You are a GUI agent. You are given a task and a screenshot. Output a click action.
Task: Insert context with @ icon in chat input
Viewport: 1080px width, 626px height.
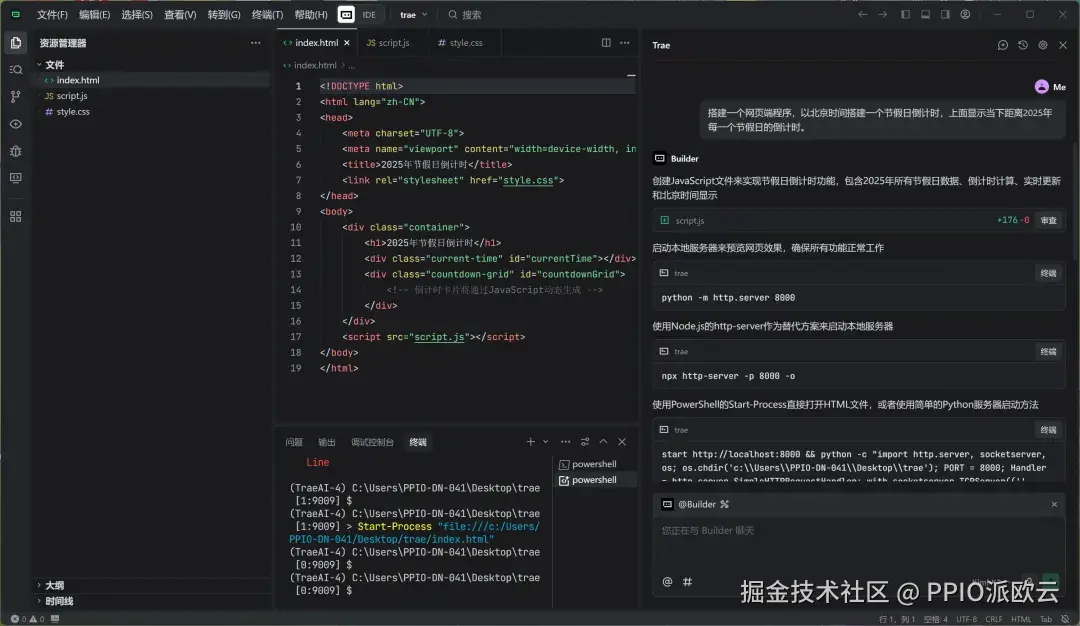667,582
